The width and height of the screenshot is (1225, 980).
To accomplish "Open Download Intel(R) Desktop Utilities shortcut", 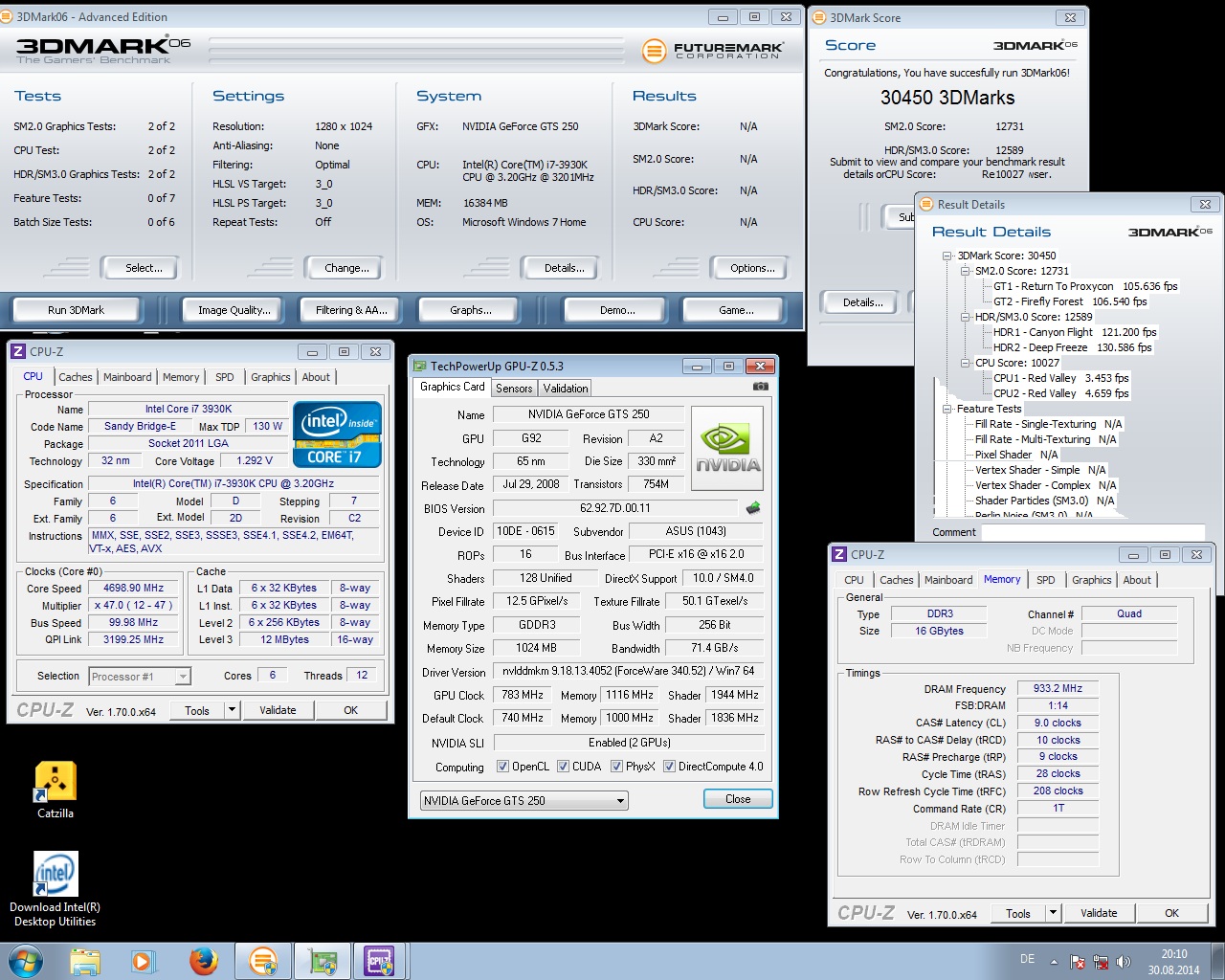I will point(56,890).
